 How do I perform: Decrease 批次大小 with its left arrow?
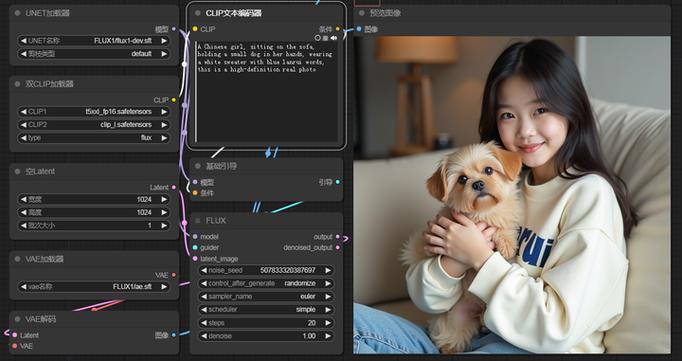tap(23, 225)
